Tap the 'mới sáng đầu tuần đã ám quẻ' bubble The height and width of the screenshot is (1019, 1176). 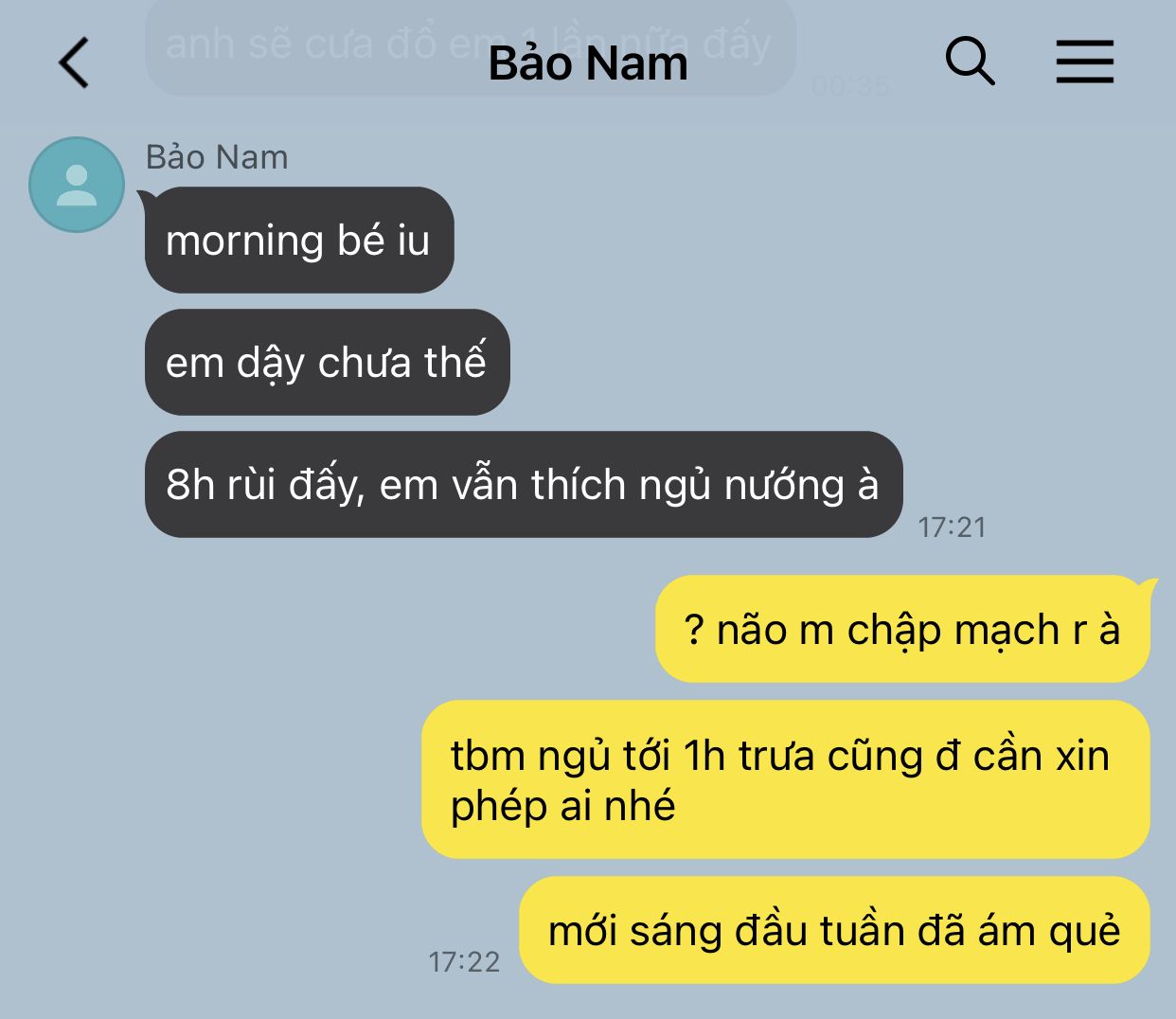tap(834, 930)
